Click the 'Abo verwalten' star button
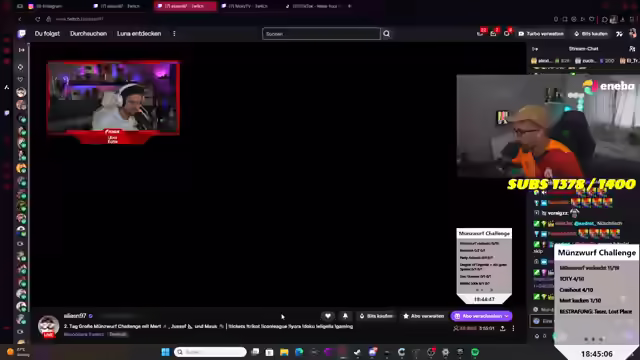 coord(423,316)
